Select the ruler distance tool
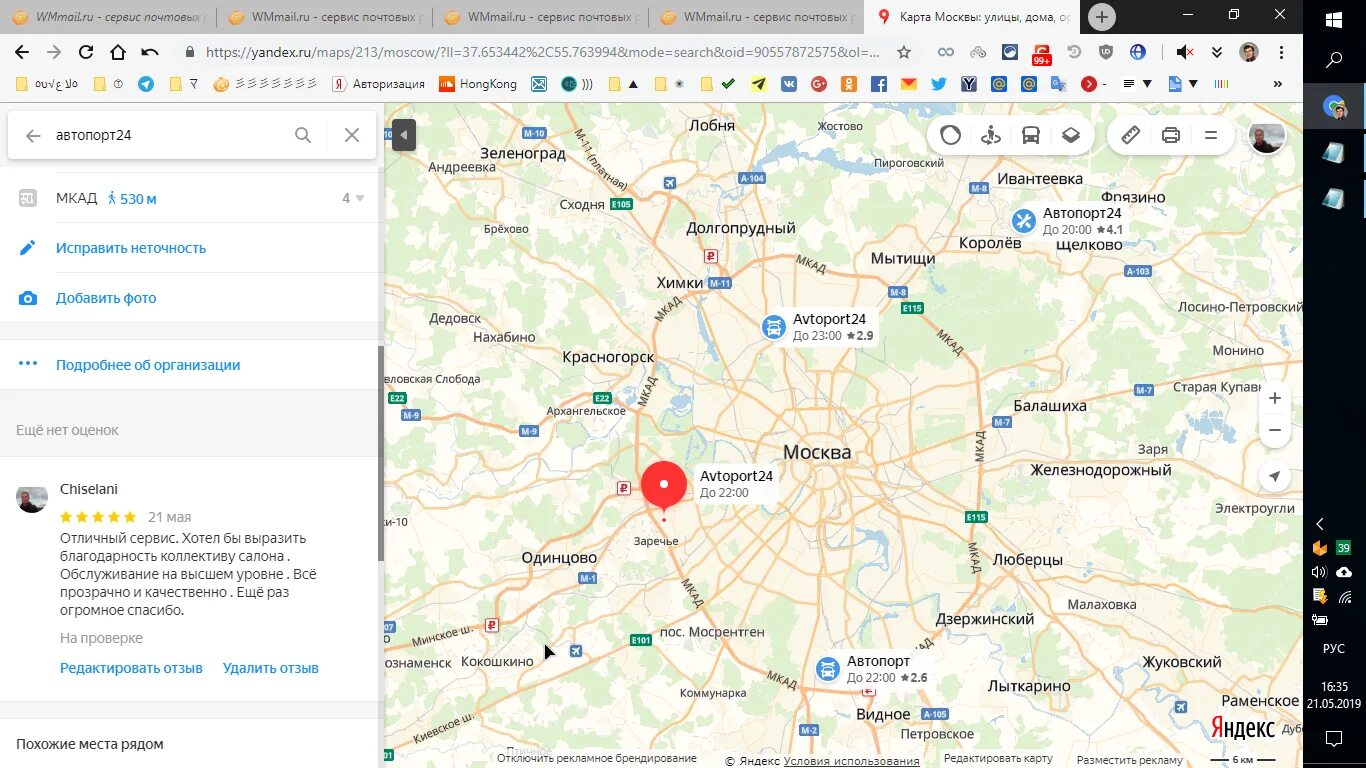1366x768 pixels. coord(1131,135)
